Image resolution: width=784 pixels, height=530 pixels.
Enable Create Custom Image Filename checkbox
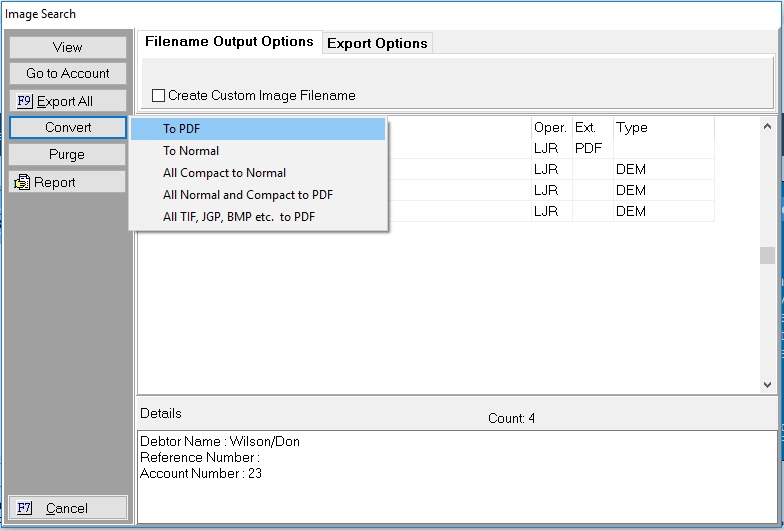pyautogui.click(x=159, y=96)
